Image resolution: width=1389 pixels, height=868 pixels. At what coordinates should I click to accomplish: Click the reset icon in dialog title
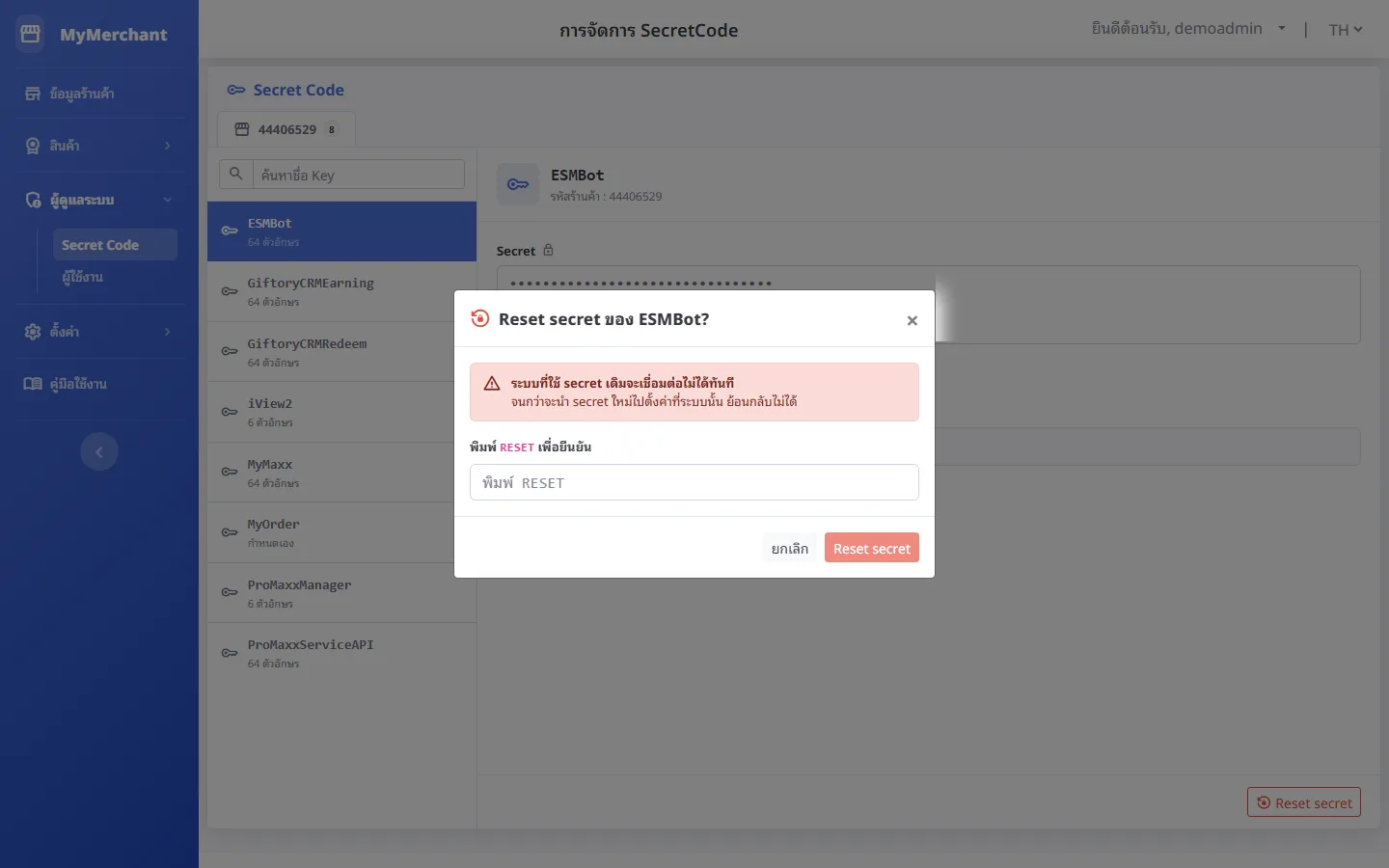(479, 318)
